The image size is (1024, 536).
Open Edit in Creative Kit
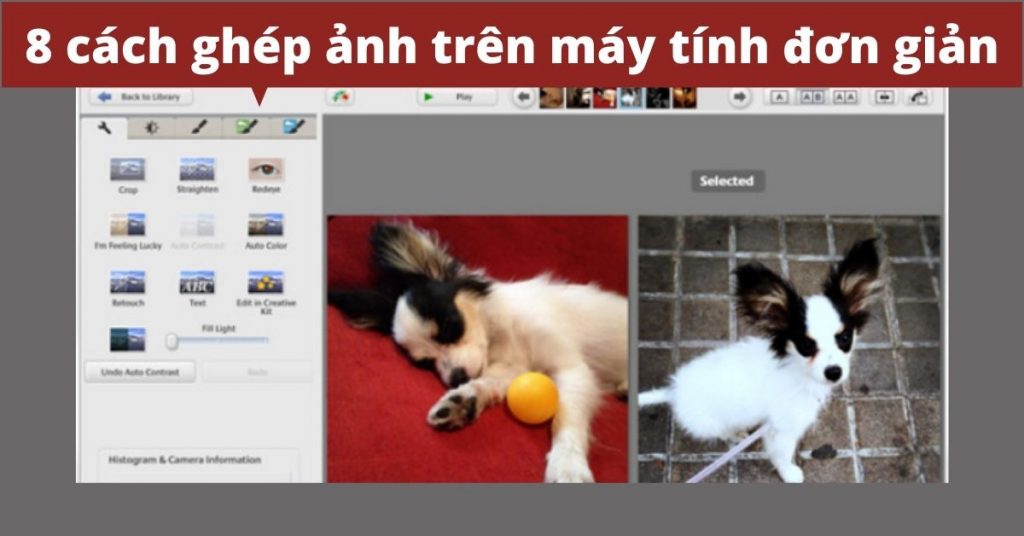click(x=266, y=292)
